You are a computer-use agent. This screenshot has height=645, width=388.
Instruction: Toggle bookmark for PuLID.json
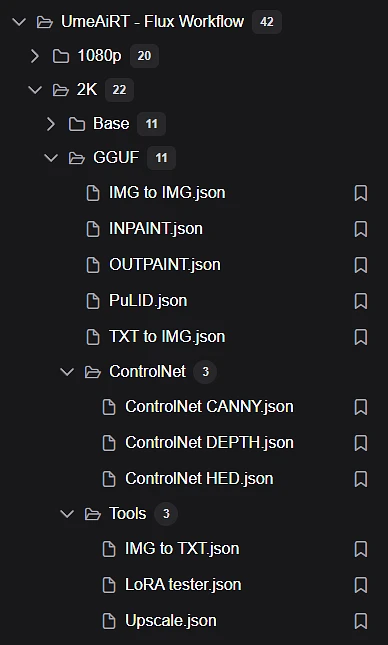click(361, 301)
